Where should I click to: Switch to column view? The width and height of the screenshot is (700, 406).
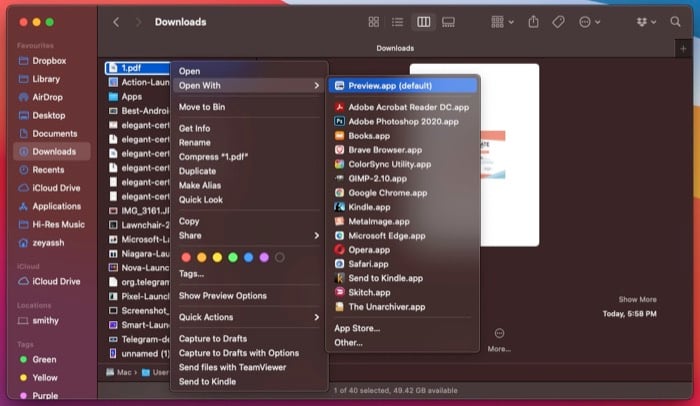pyautogui.click(x=423, y=22)
